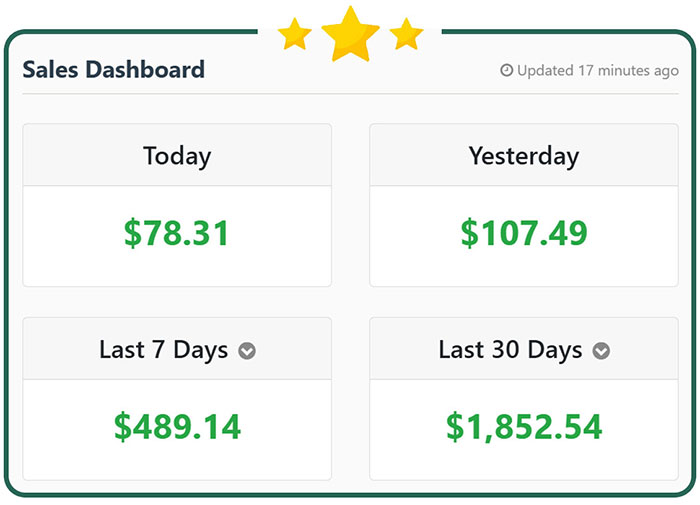
Task: Click the divider line below Sales Dashboard
Action: 350,94
